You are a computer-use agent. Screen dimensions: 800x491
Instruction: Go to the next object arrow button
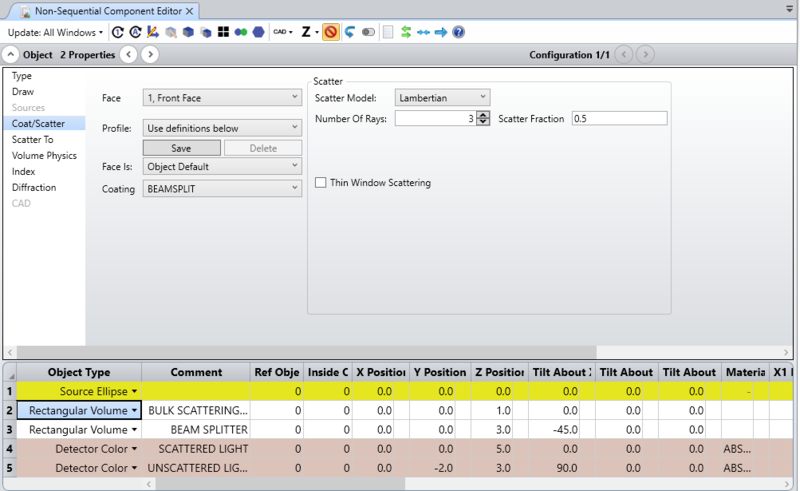152,54
